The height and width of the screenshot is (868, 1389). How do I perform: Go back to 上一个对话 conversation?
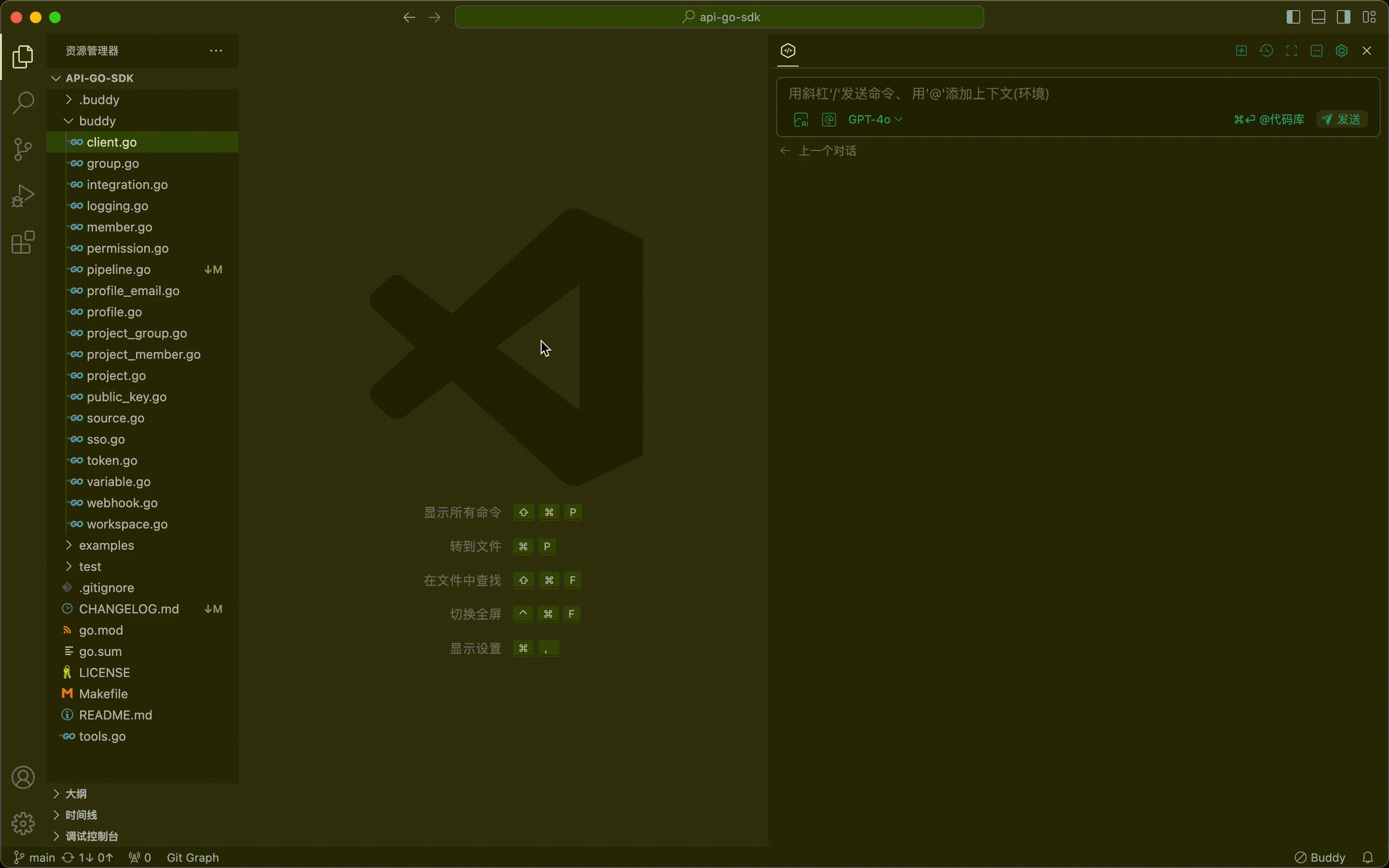pyautogui.click(x=817, y=150)
